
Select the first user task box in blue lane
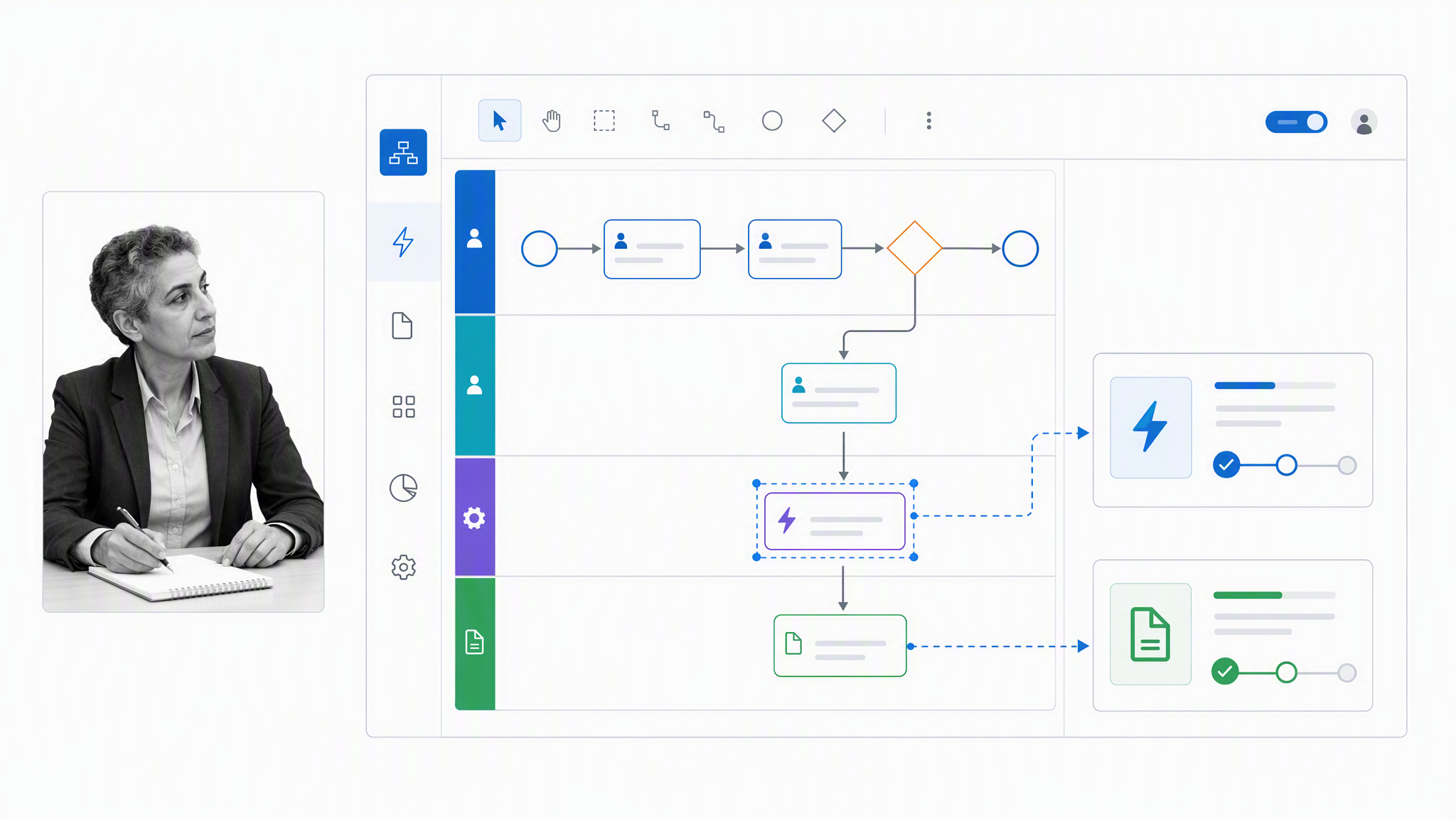coord(652,249)
